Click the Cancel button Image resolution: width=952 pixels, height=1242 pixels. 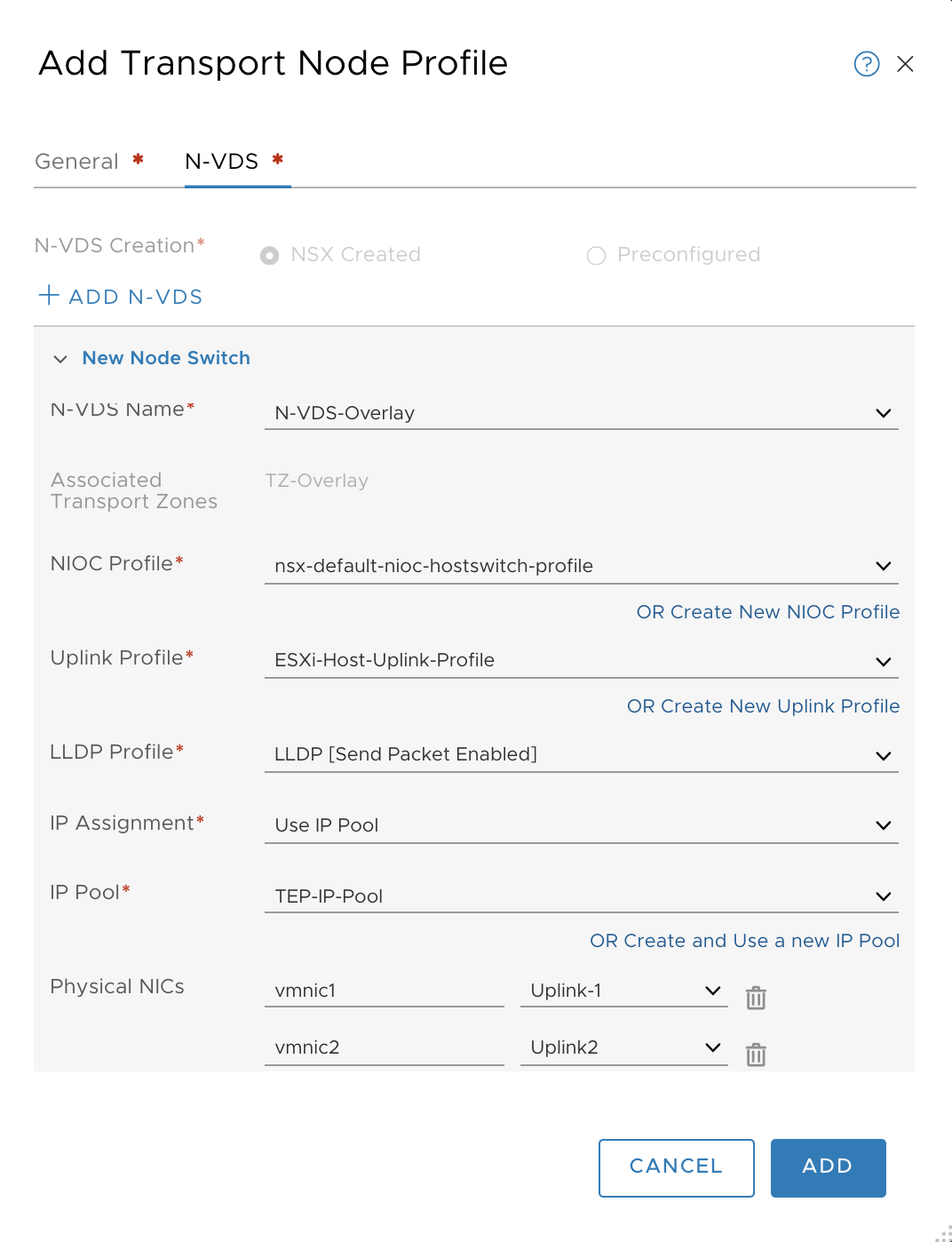coord(677,1167)
